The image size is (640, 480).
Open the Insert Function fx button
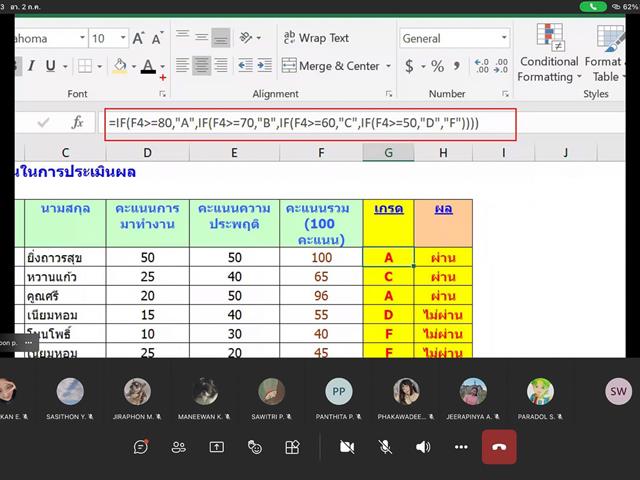[x=77, y=122]
